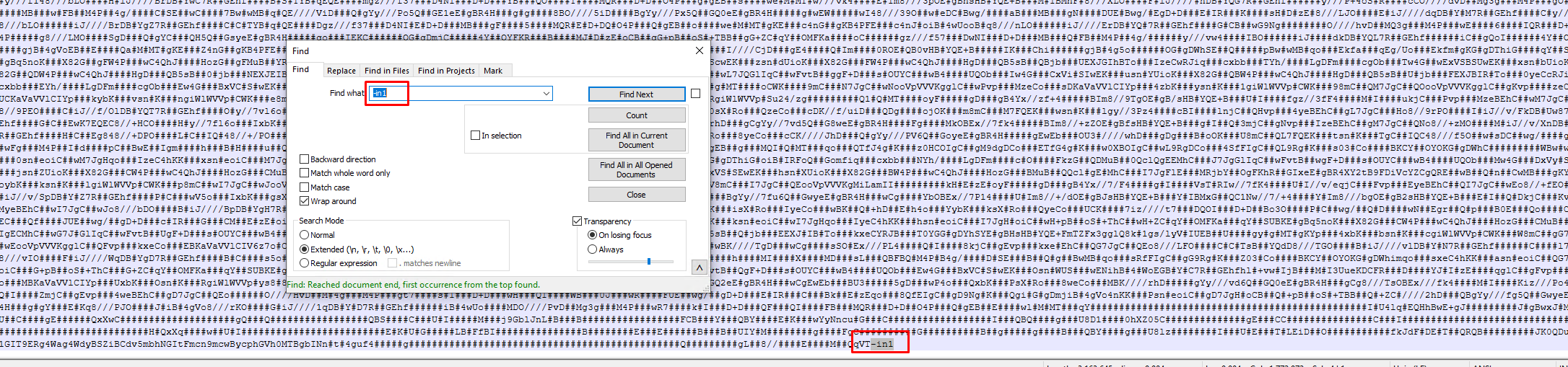Open the Find in Files tab
This screenshot has height=367, width=1568.
click(386, 71)
